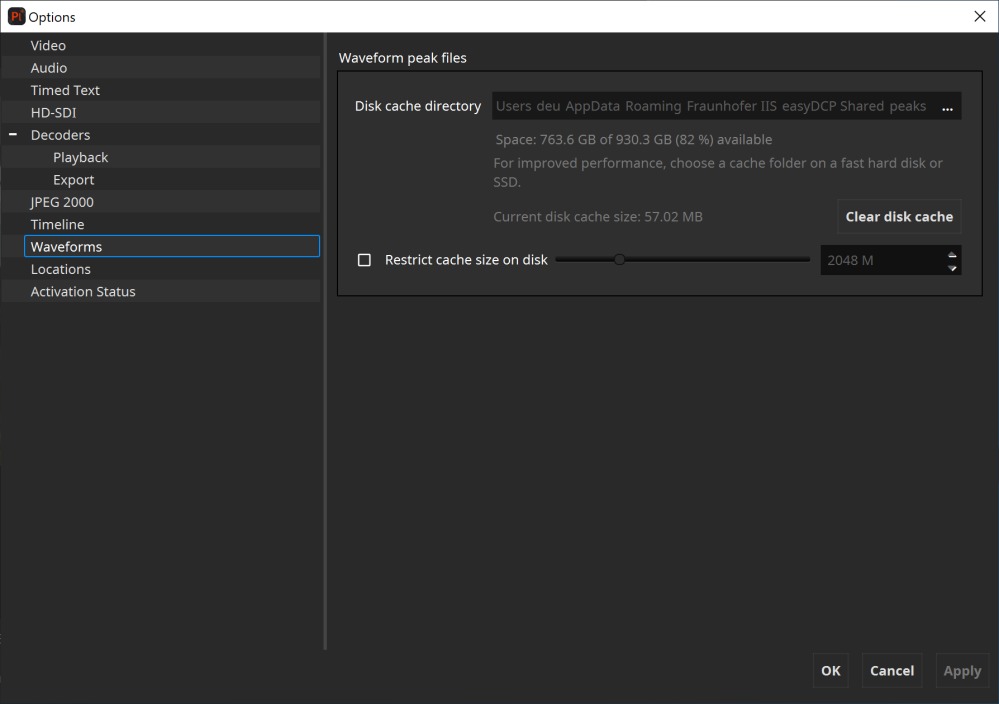Close the Options dialog window
The height and width of the screenshot is (704, 999).
coord(979,17)
